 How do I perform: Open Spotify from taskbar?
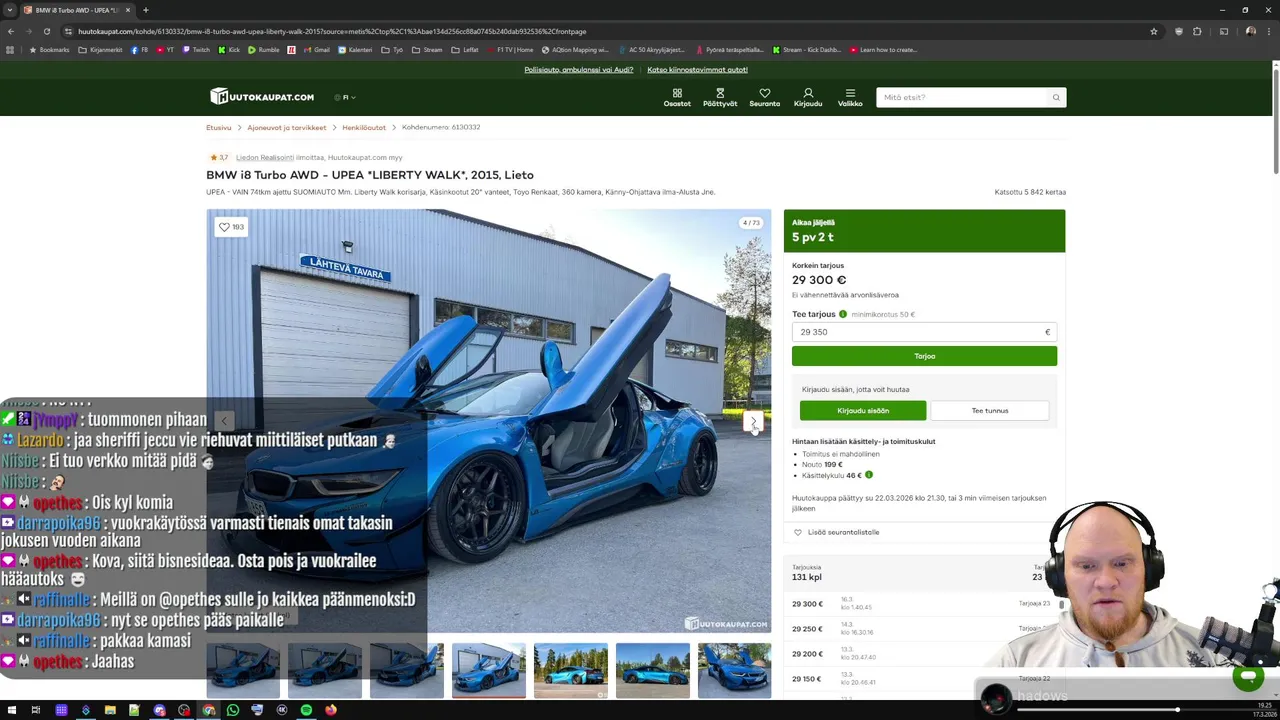(x=306, y=710)
